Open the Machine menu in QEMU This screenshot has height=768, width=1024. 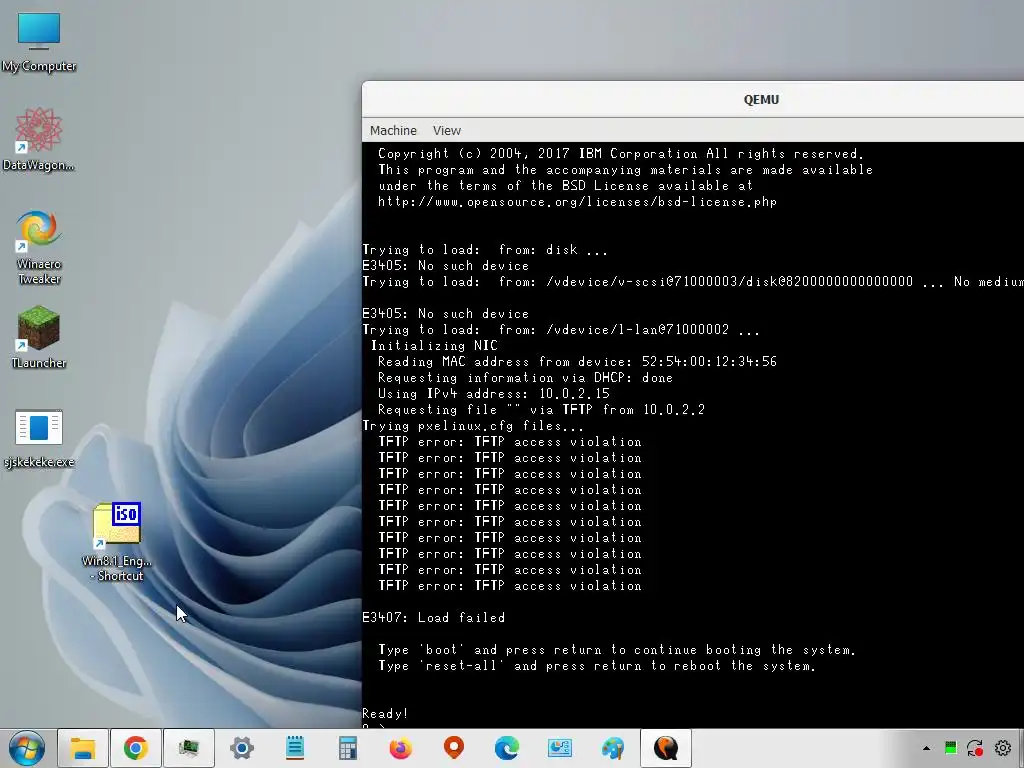[x=393, y=131]
